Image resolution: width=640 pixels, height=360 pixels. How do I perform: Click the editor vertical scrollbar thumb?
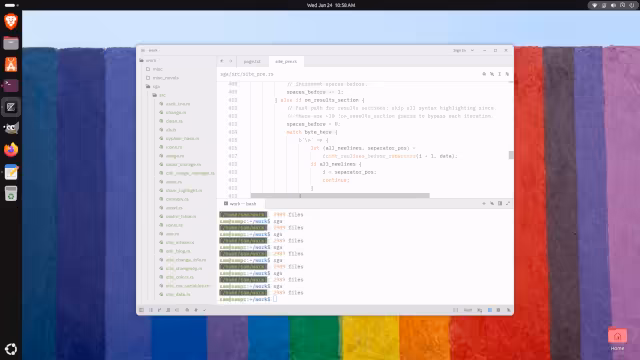pyautogui.click(x=511, y=155)
